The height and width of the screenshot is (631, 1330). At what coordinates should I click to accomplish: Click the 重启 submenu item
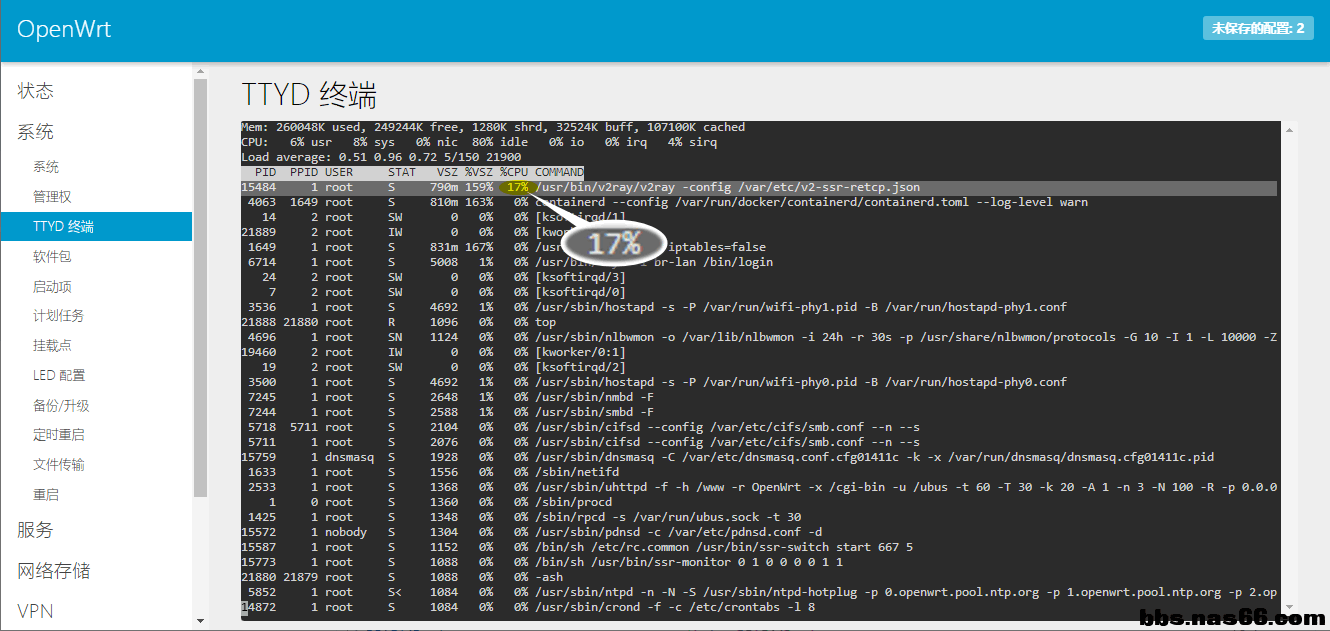click(x=46, y=495)
